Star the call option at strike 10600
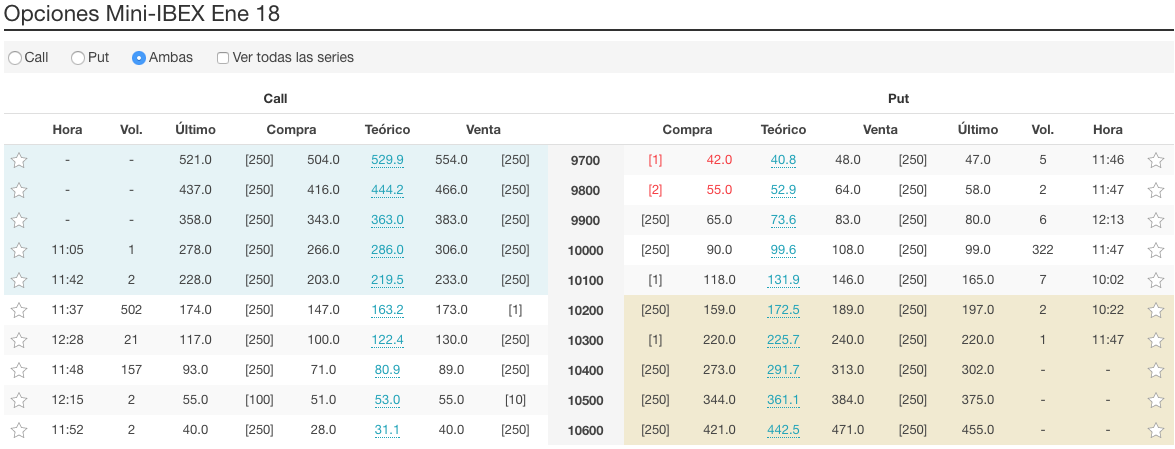 point(19,430)
